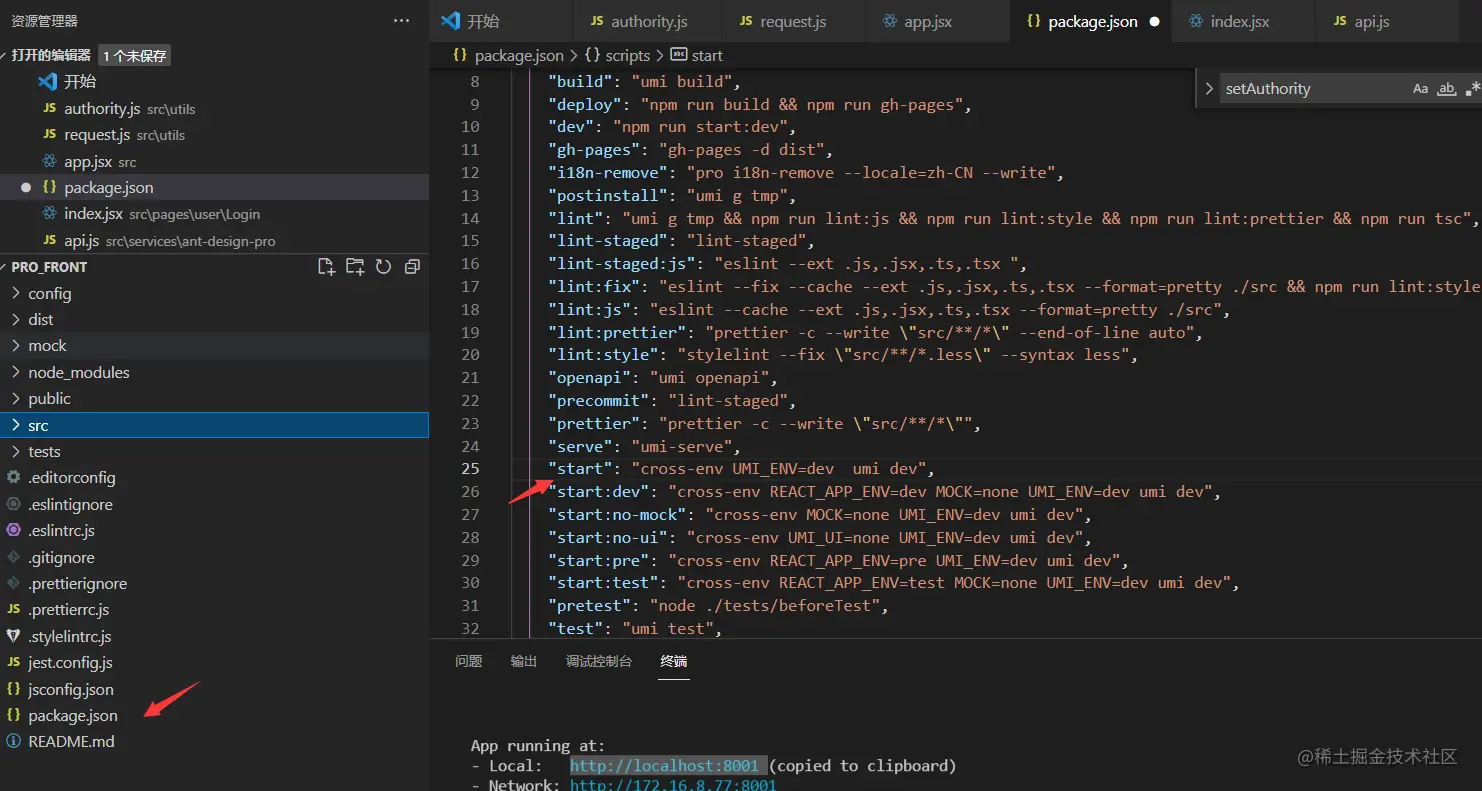Click the 1 个未保存 unsaved badge
Image resolution: width=1482 pixels, height=791 pixels.
coord(134,56)
